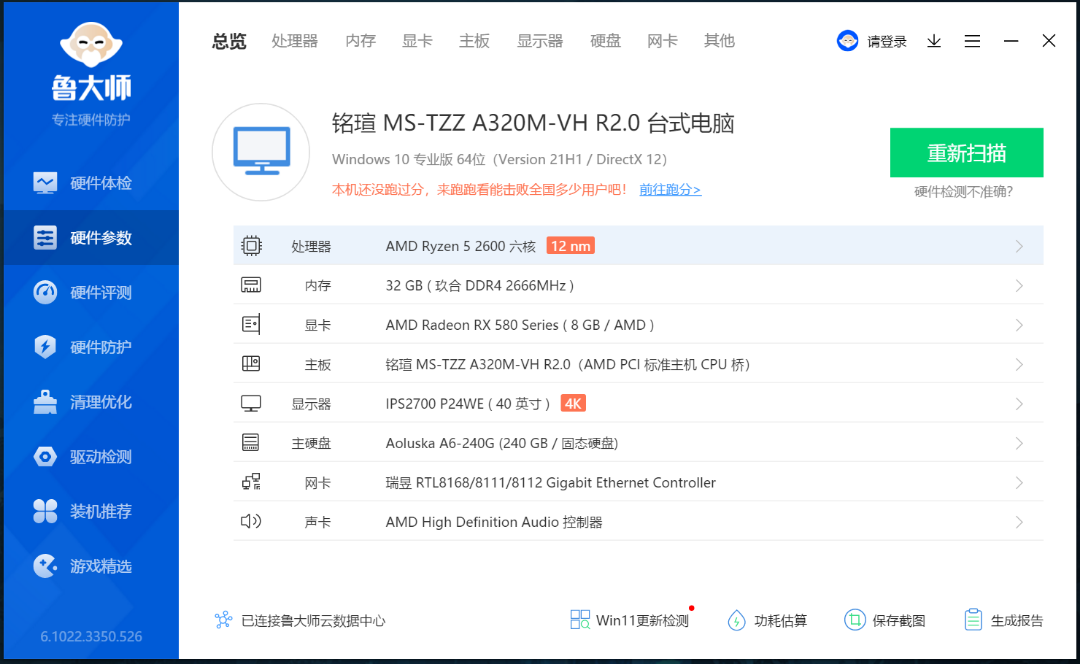Follow the 前往跑分> link
Viewport: 1080px width, 664px height.
coord(670,189)
